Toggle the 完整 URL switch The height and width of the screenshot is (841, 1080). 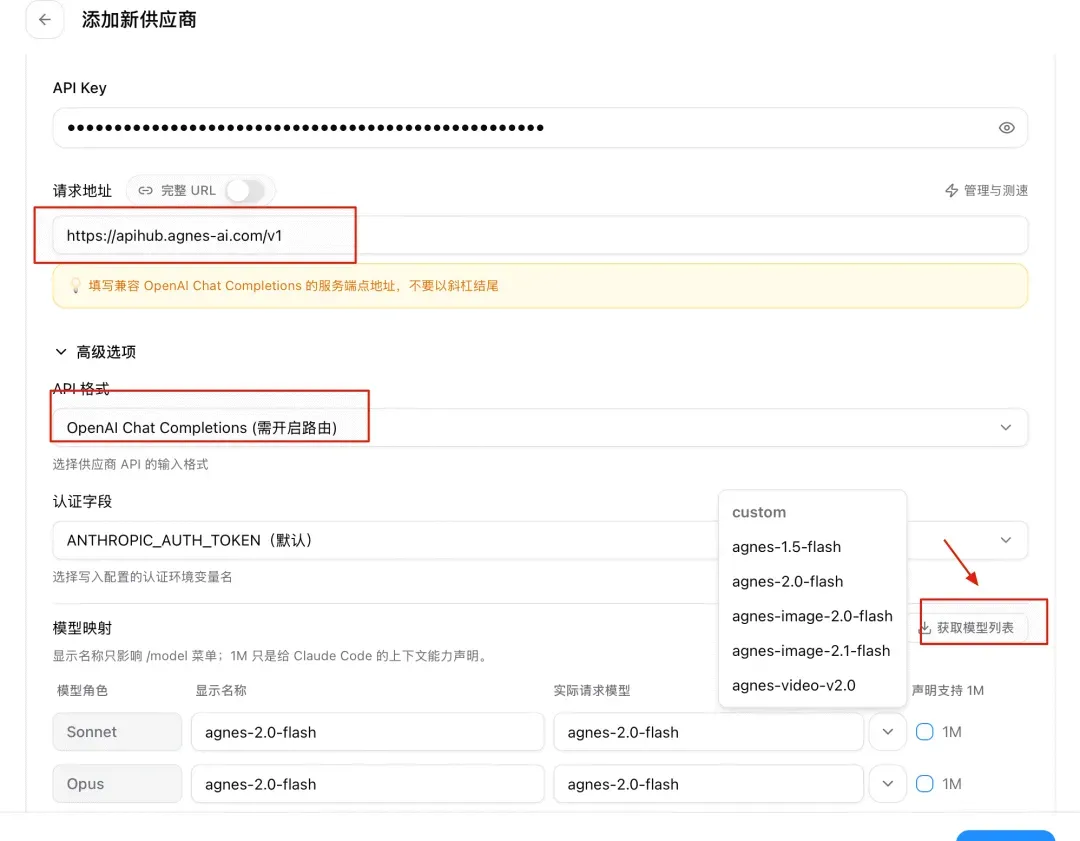tap(245, 191)
